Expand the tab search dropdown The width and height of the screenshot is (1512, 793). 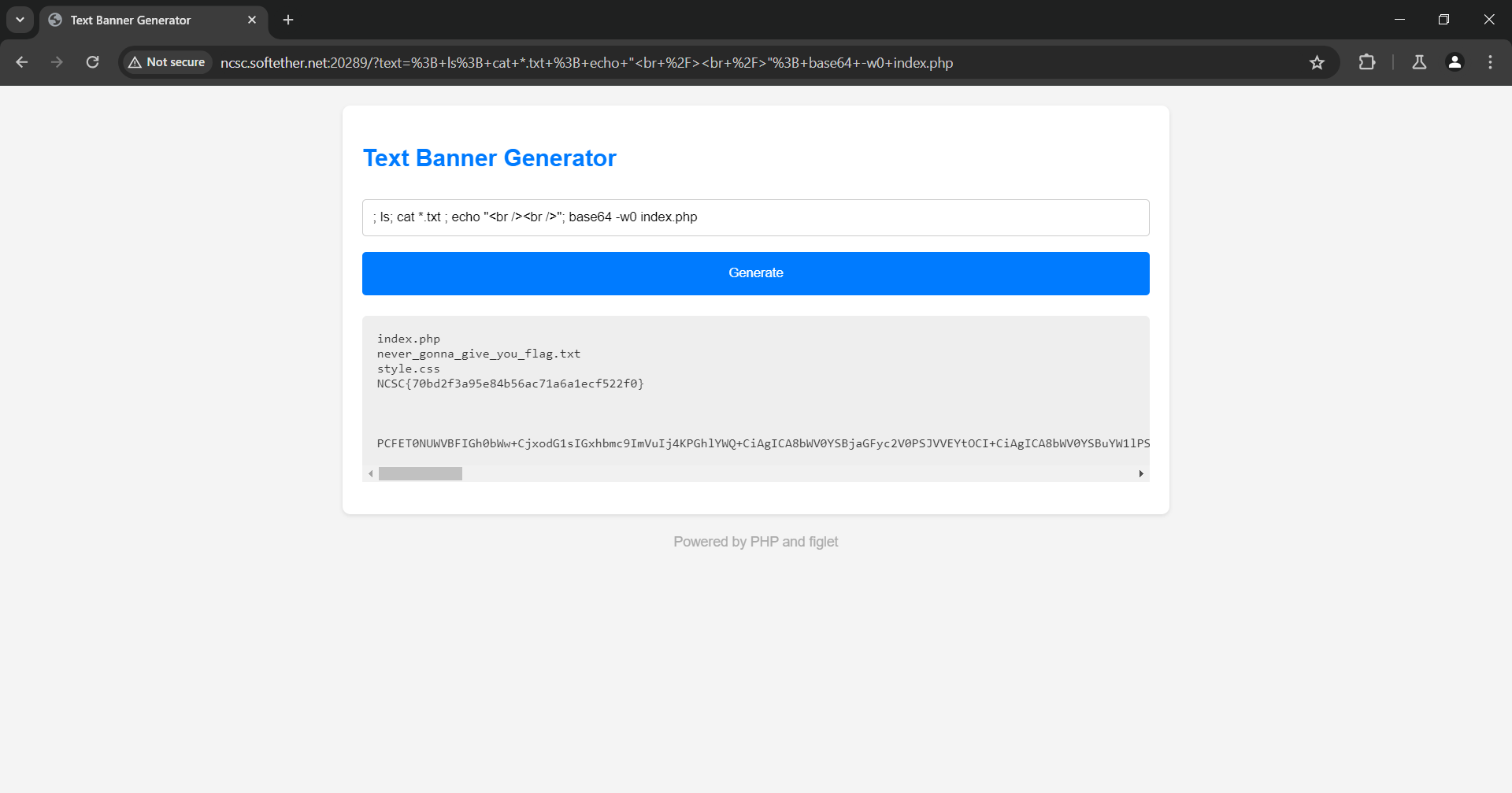20,20
